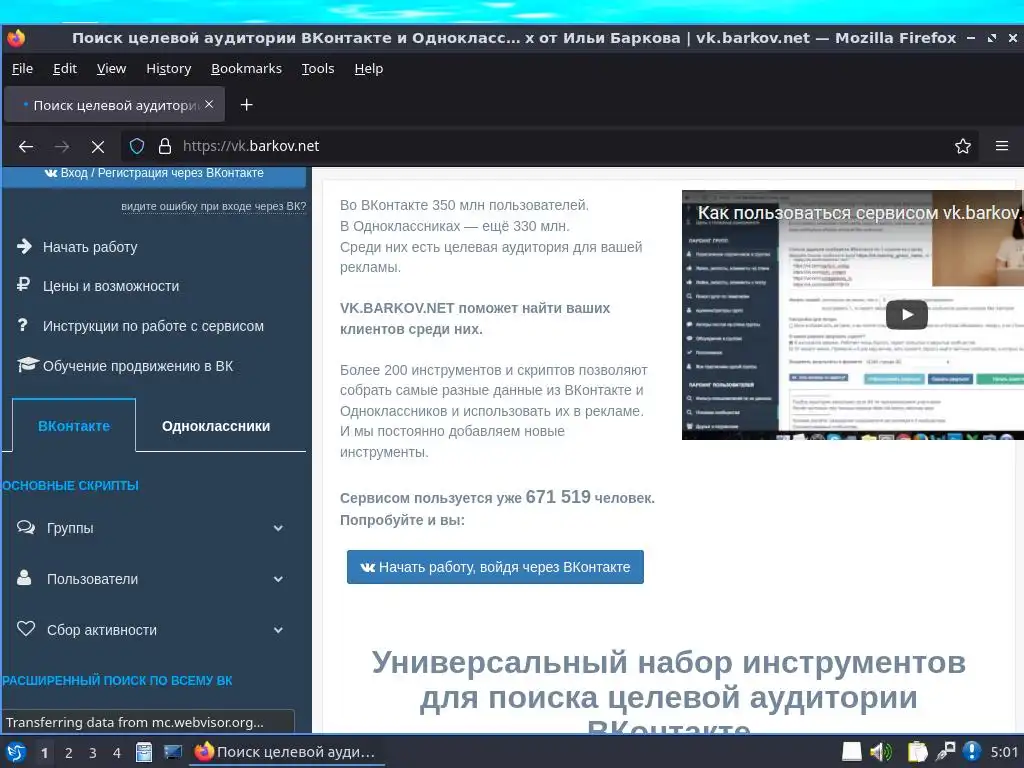Click the ОСНОВНЫЕ СКРИПТЫ section heading
This screenshot has height=768, width=1024.
pos(70,486)
